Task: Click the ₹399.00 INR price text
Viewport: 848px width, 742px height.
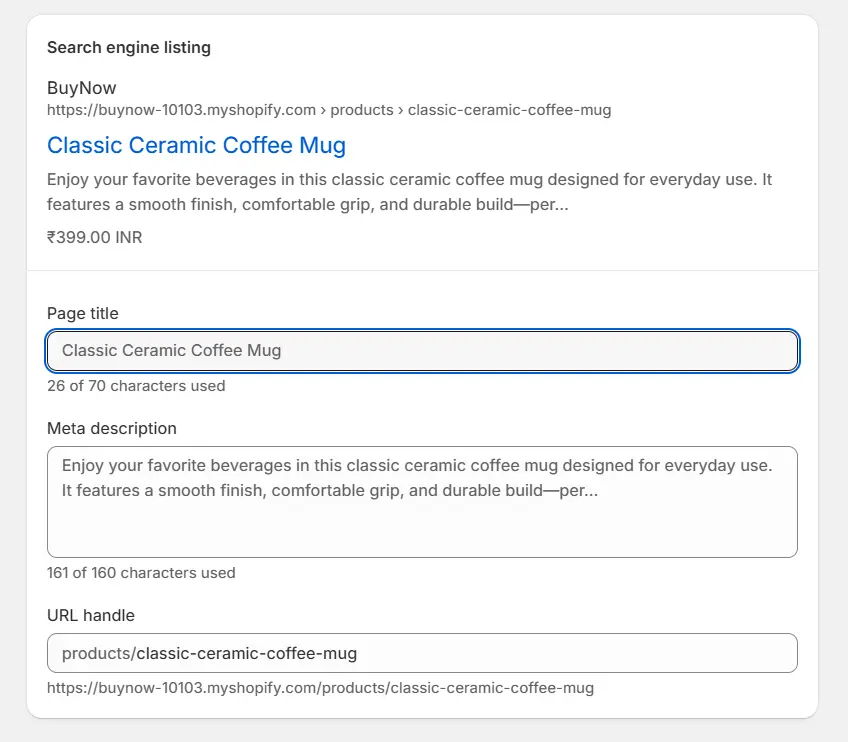Action: (94, 238)
